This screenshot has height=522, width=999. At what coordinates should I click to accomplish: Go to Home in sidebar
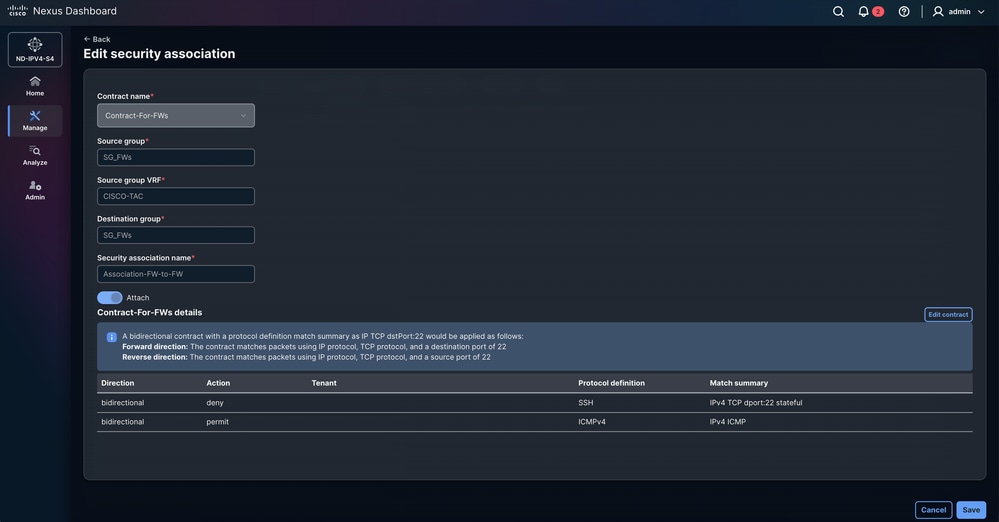coord(35,86)
